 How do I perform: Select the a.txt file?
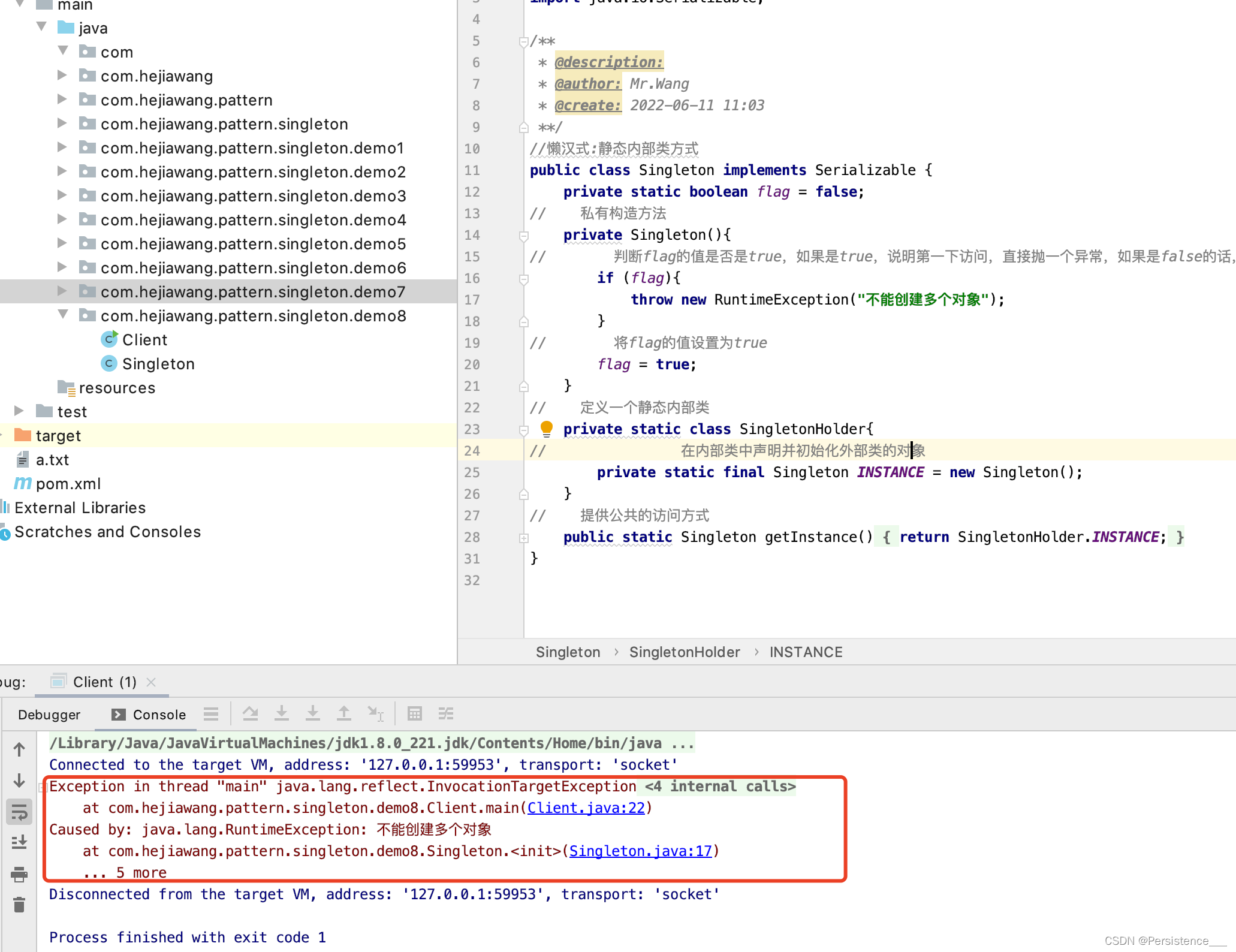coord(52,460)
